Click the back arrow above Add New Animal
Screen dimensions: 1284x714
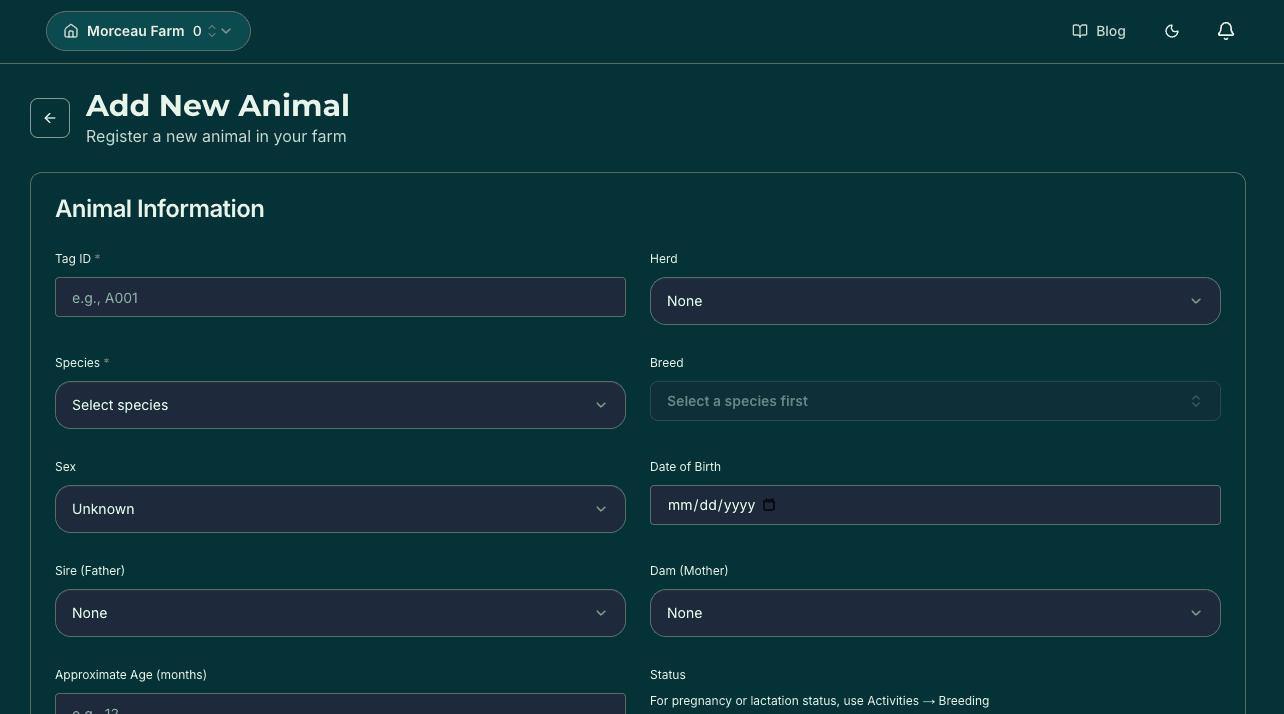point(50,118)
